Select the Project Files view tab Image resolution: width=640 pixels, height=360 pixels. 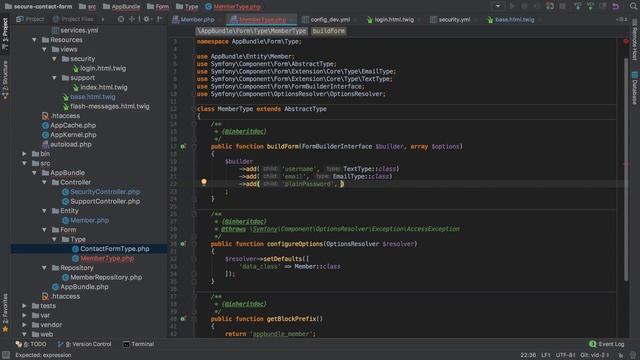coord(73,19)
